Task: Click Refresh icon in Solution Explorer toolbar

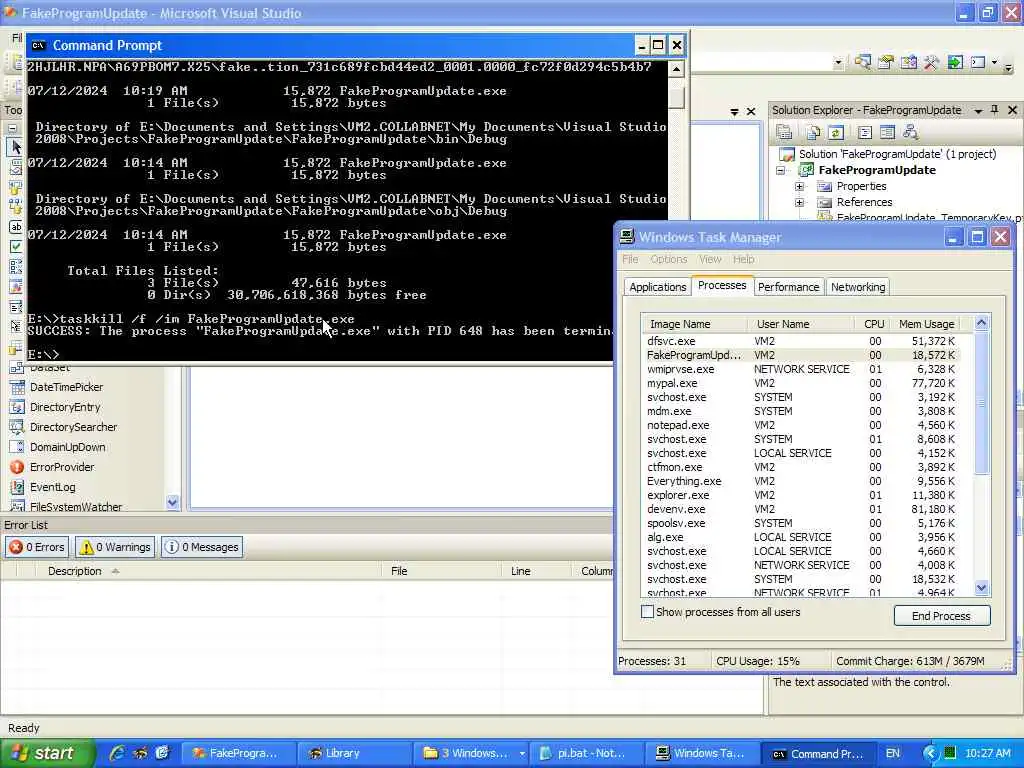Action: (x=836, y=133)
